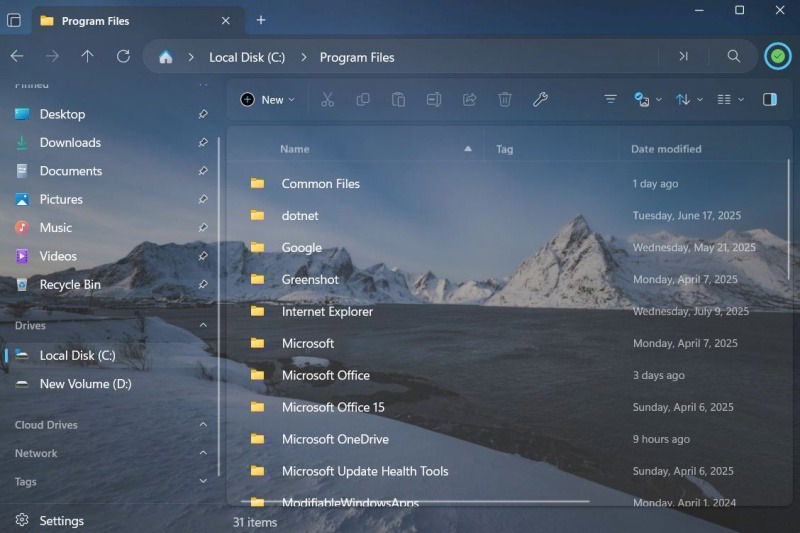Click the Delete trash can icon
Screen dimensions: 800x533
pos(505,100)
